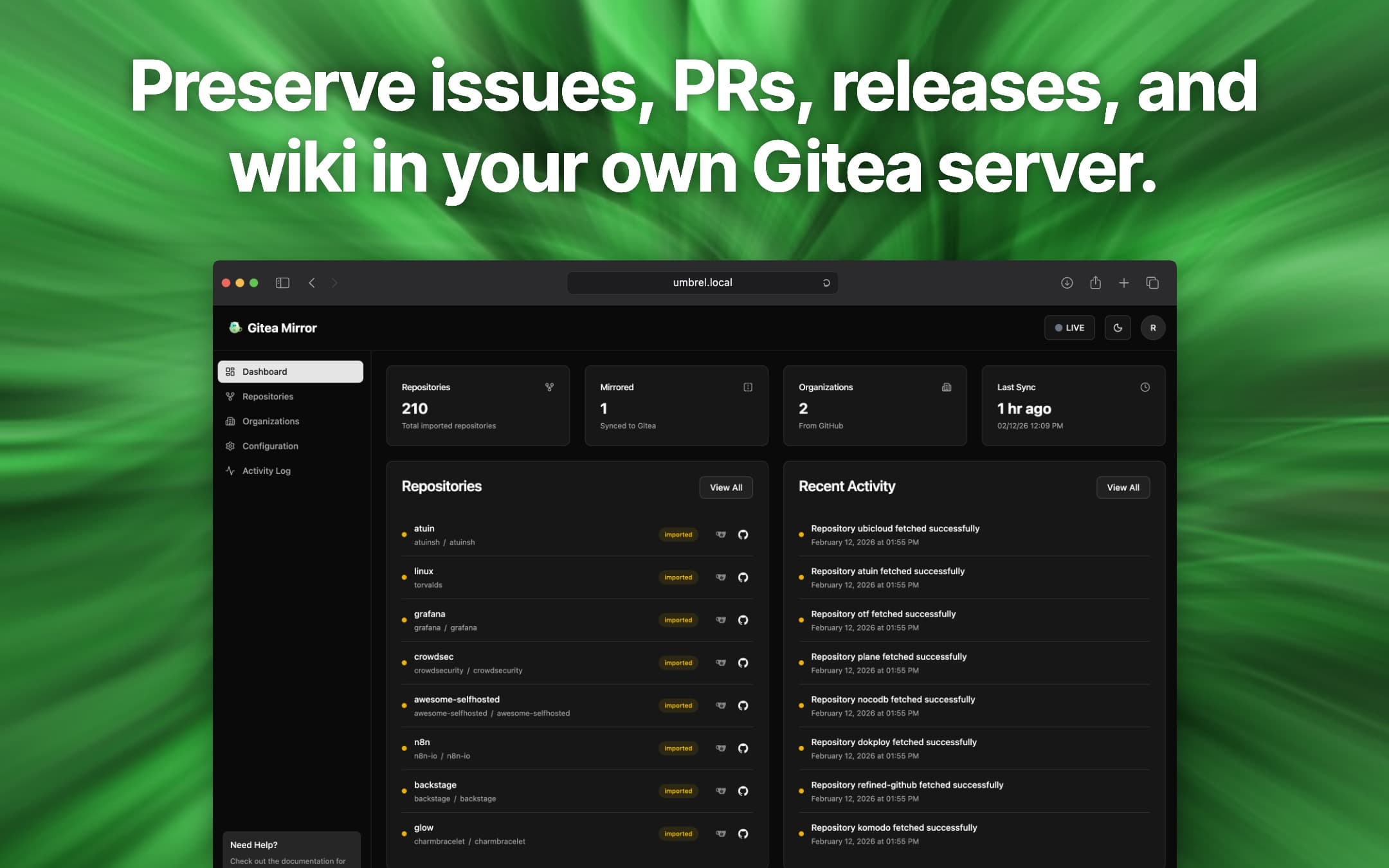Toggle dark mode with the moon icon
Image resolution: width=1389 pixels, height=868 pixels.
pos(1118,327)
